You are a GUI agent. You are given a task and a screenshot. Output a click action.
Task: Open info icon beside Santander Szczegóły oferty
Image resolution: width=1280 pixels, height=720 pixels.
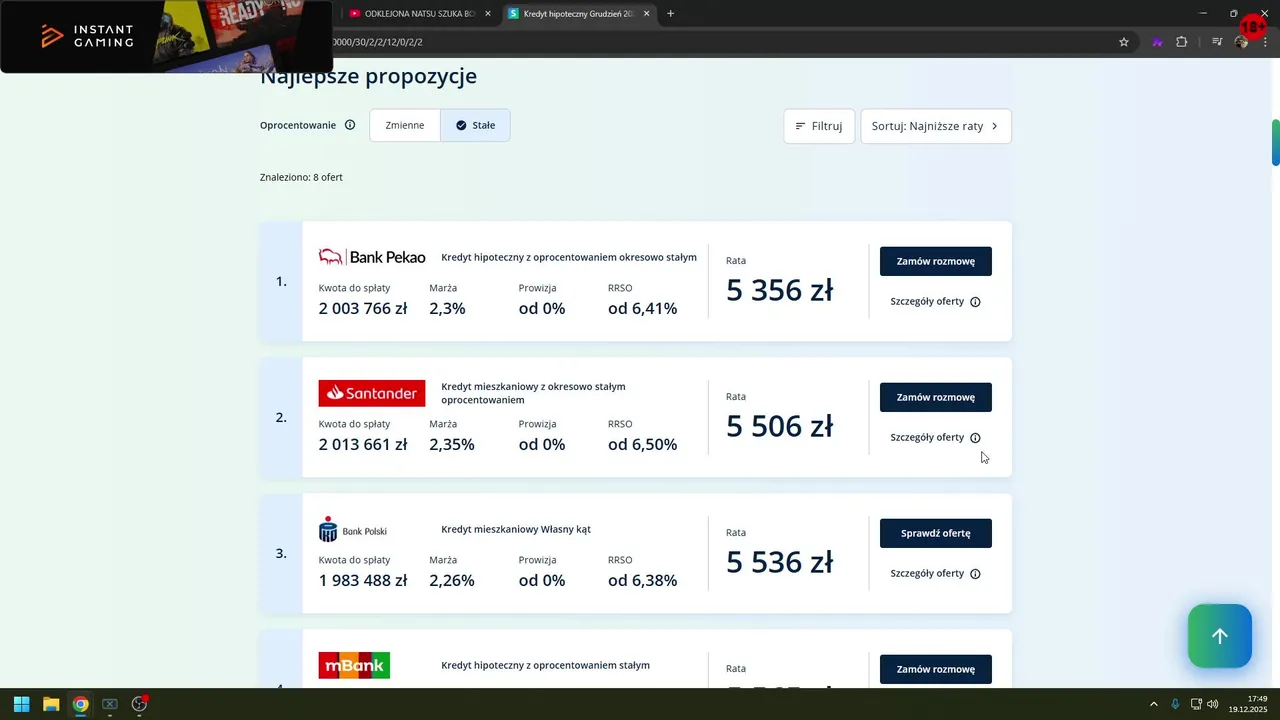point(975,438)
